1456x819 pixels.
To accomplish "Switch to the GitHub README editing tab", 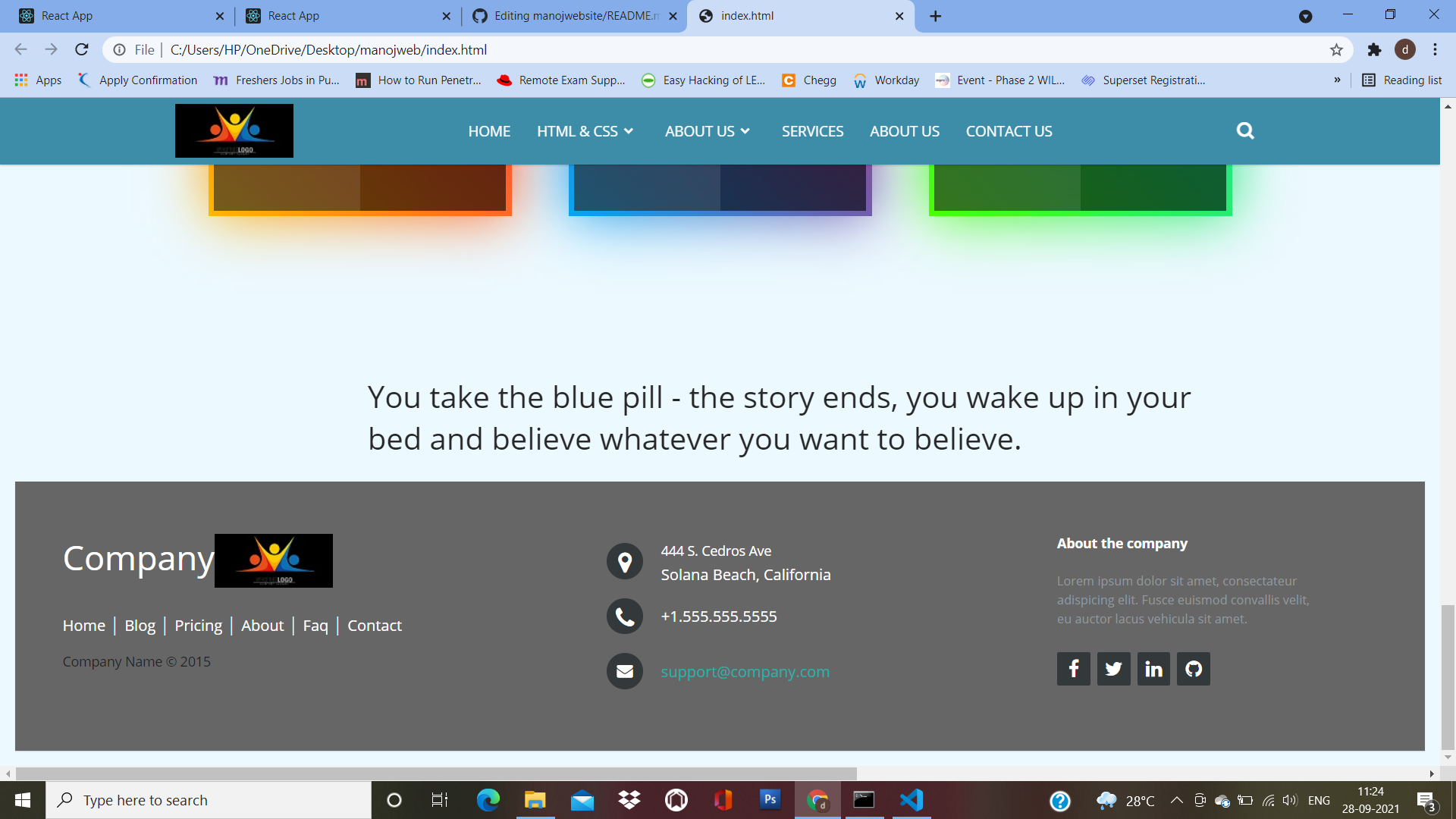I will click(575, 16).
